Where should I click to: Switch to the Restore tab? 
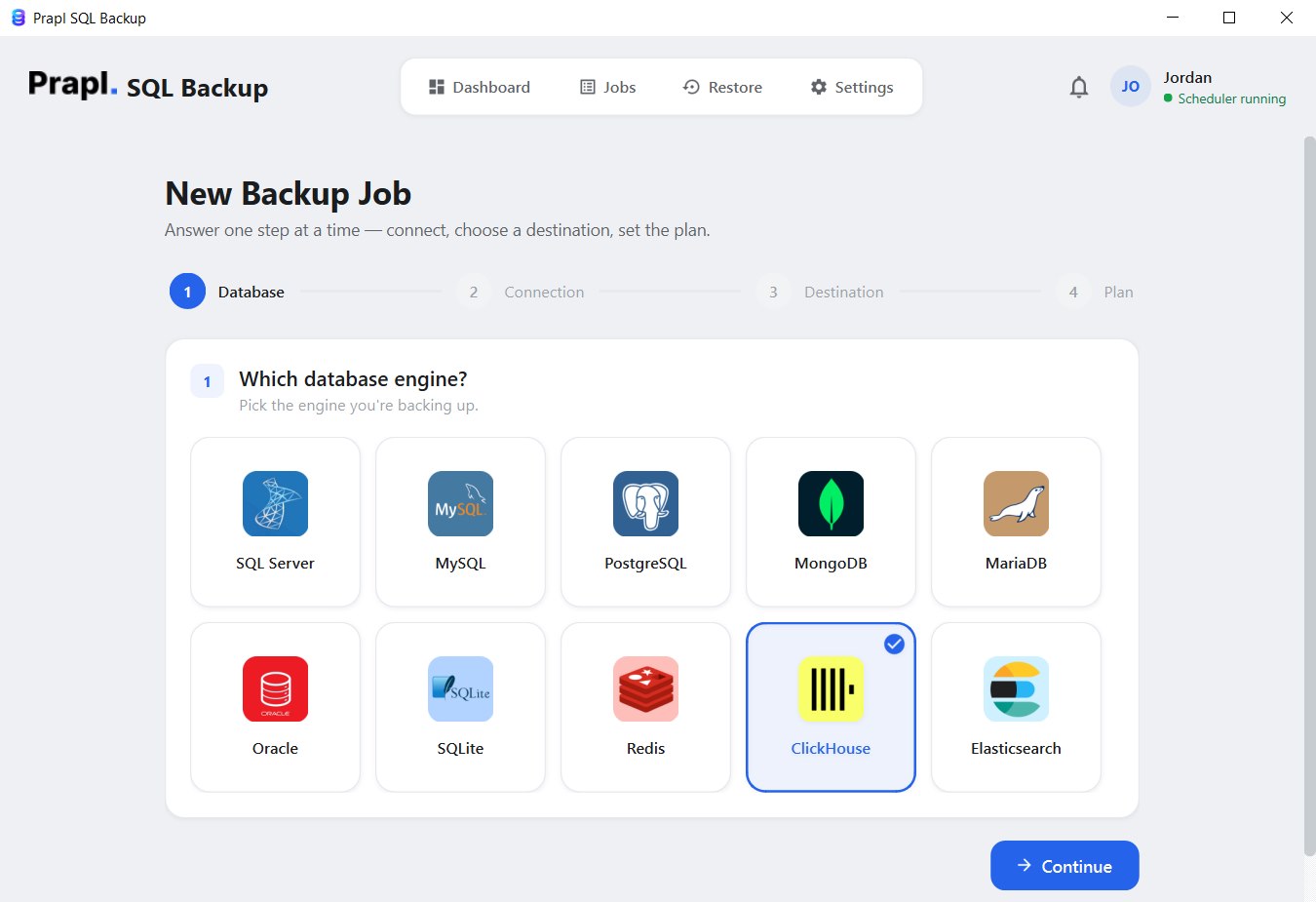[722, 87]
